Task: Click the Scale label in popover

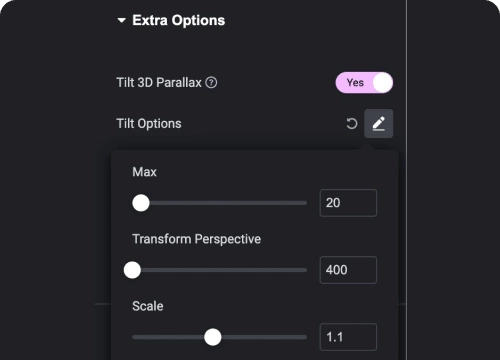Action: coord(148,306)
